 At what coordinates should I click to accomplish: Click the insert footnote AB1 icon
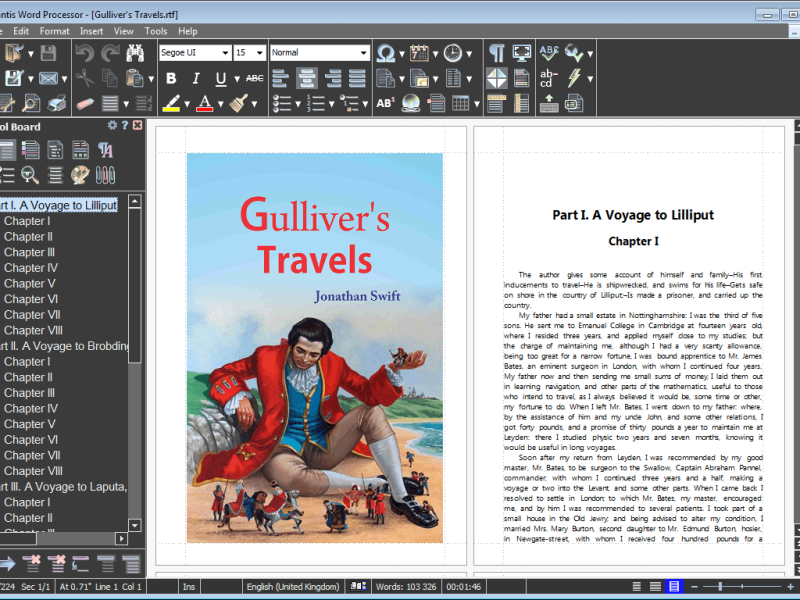point(386,104)
